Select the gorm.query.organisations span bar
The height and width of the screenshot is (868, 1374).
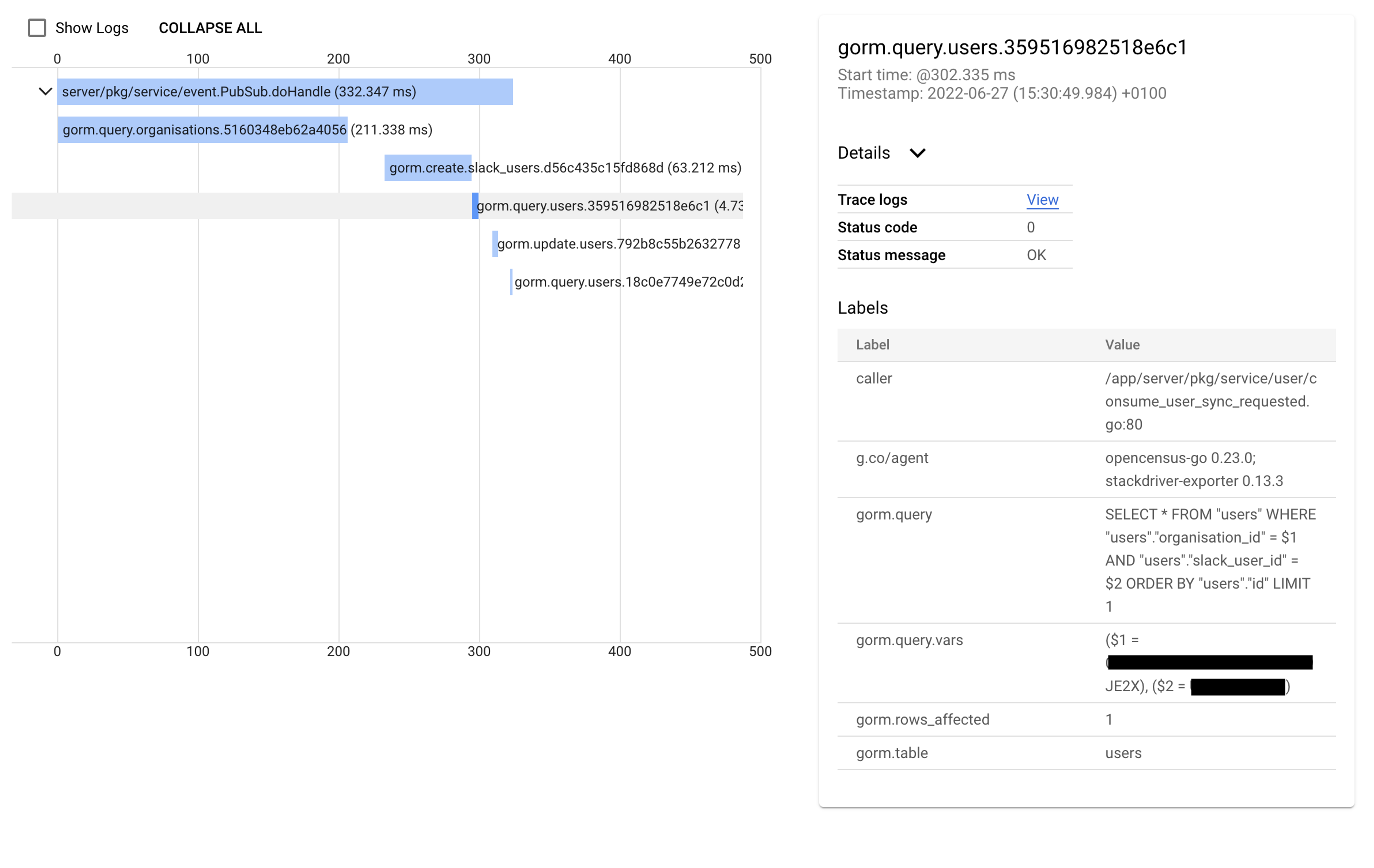203,130
